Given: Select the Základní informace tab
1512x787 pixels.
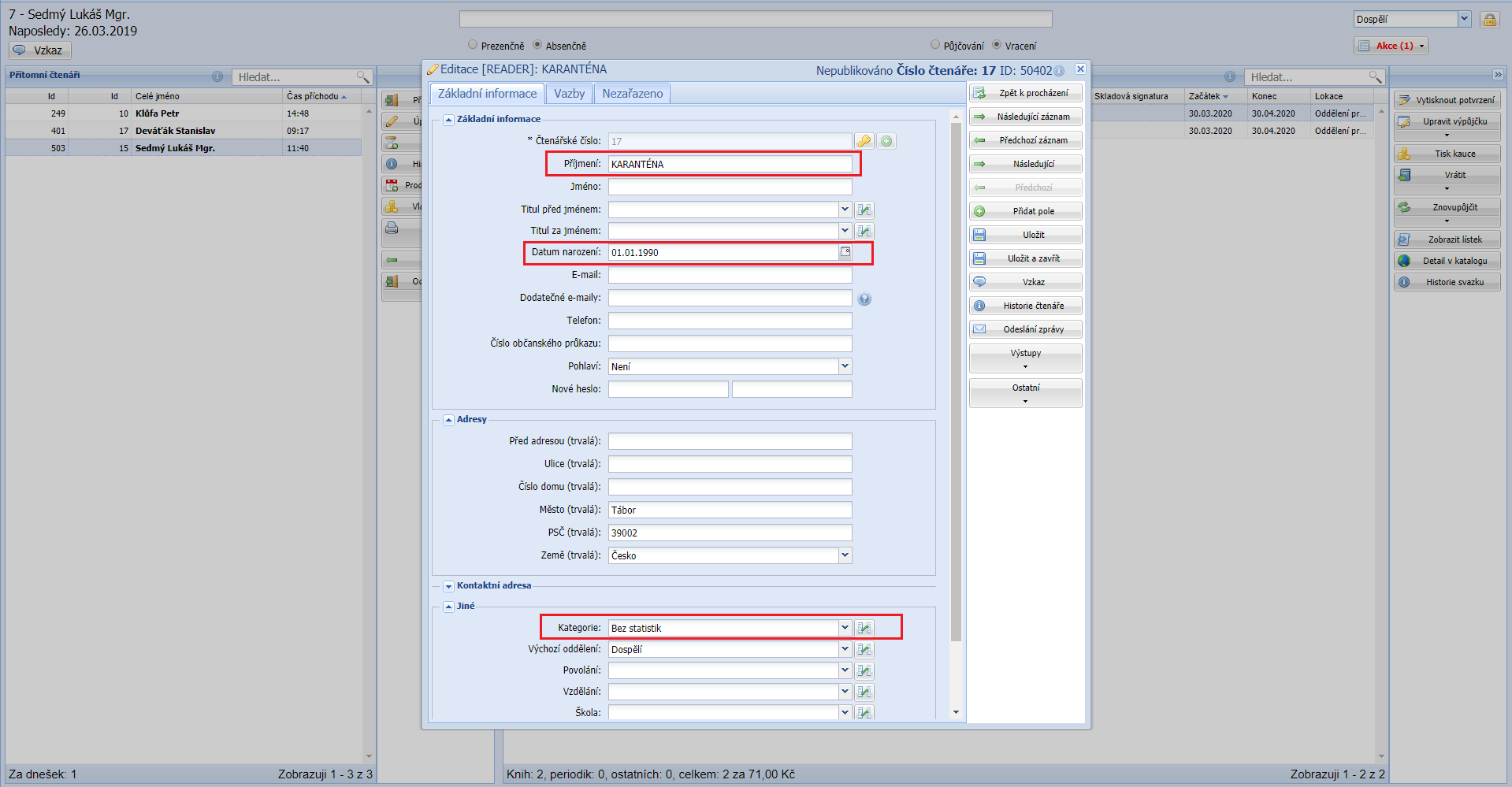Looking at the screenshot, I should point(487,94).
